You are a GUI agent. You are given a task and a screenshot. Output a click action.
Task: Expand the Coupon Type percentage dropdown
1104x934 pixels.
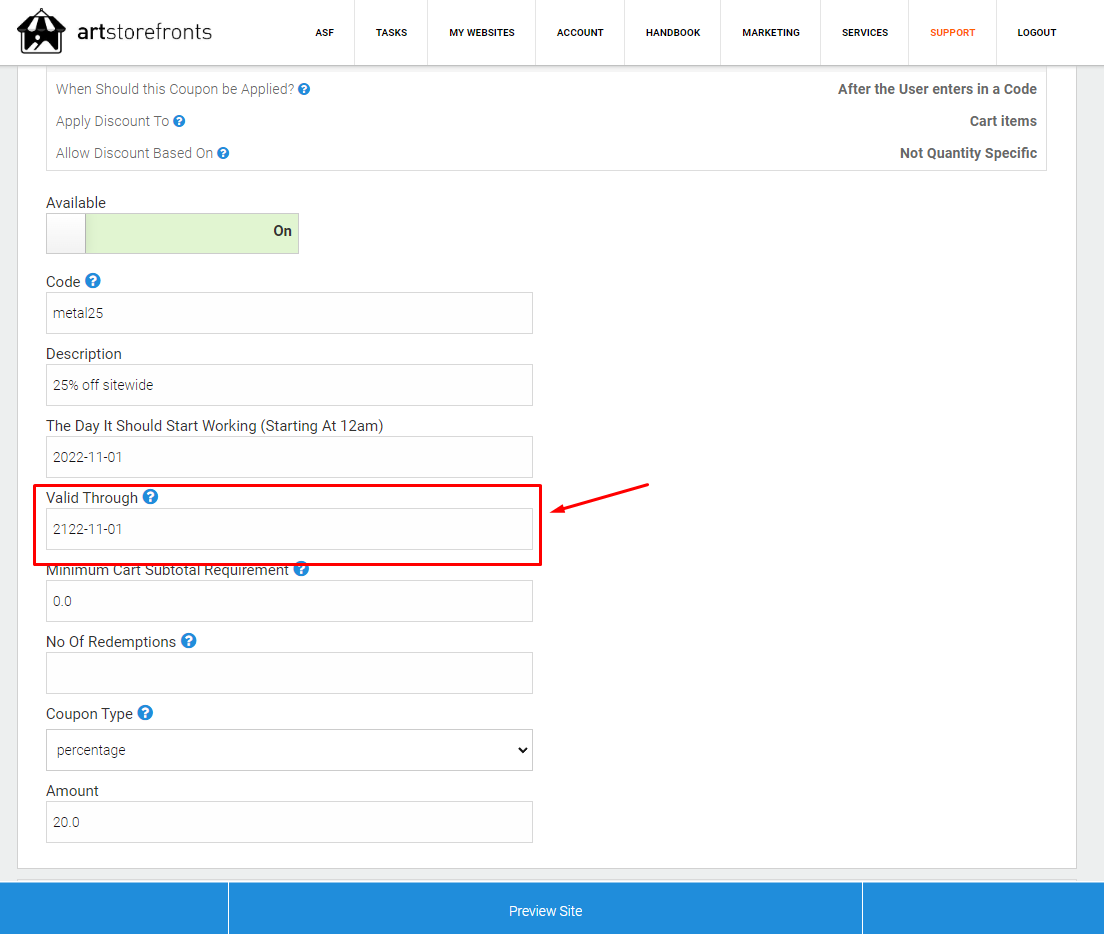(x=289, y=750)
